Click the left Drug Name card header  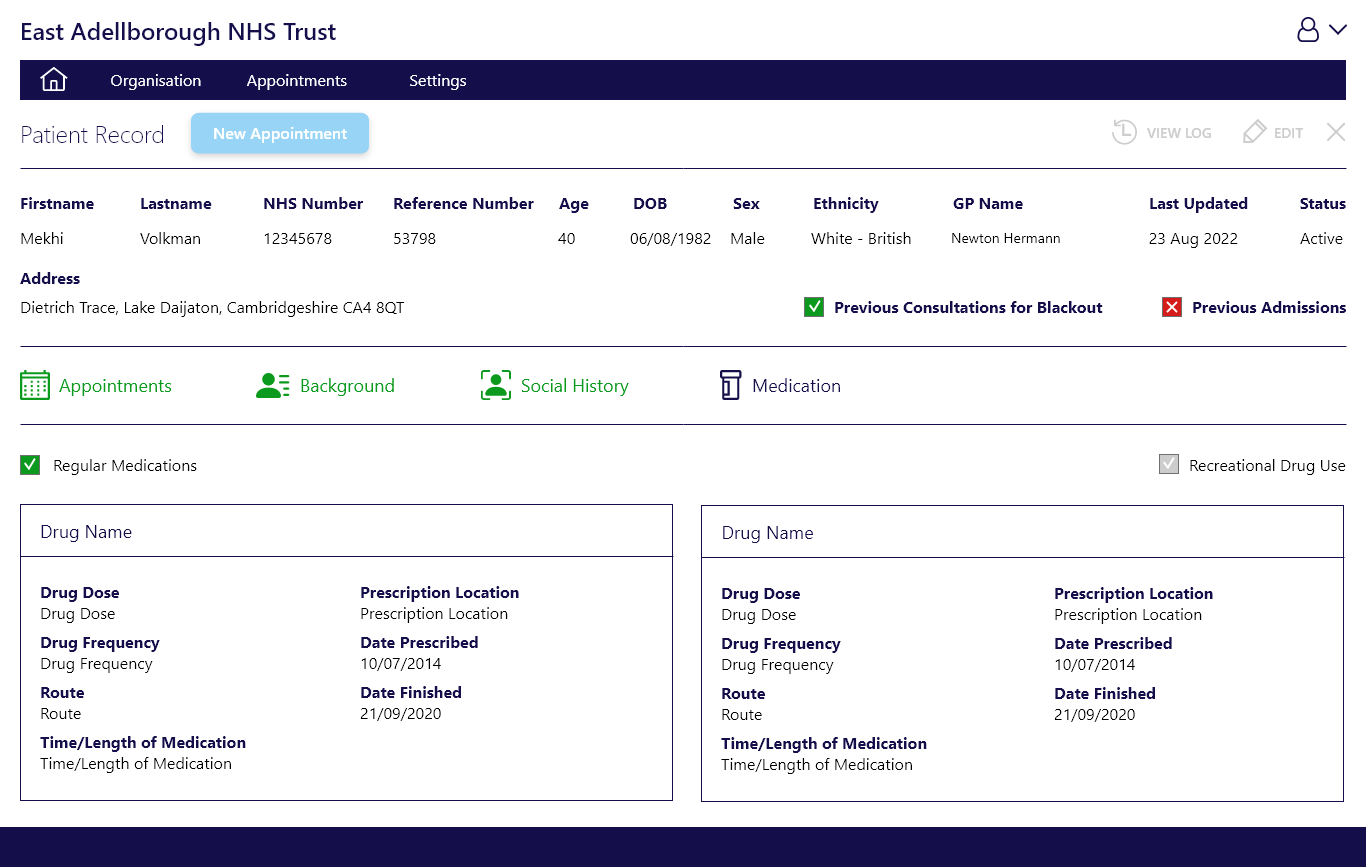[346, 532]
